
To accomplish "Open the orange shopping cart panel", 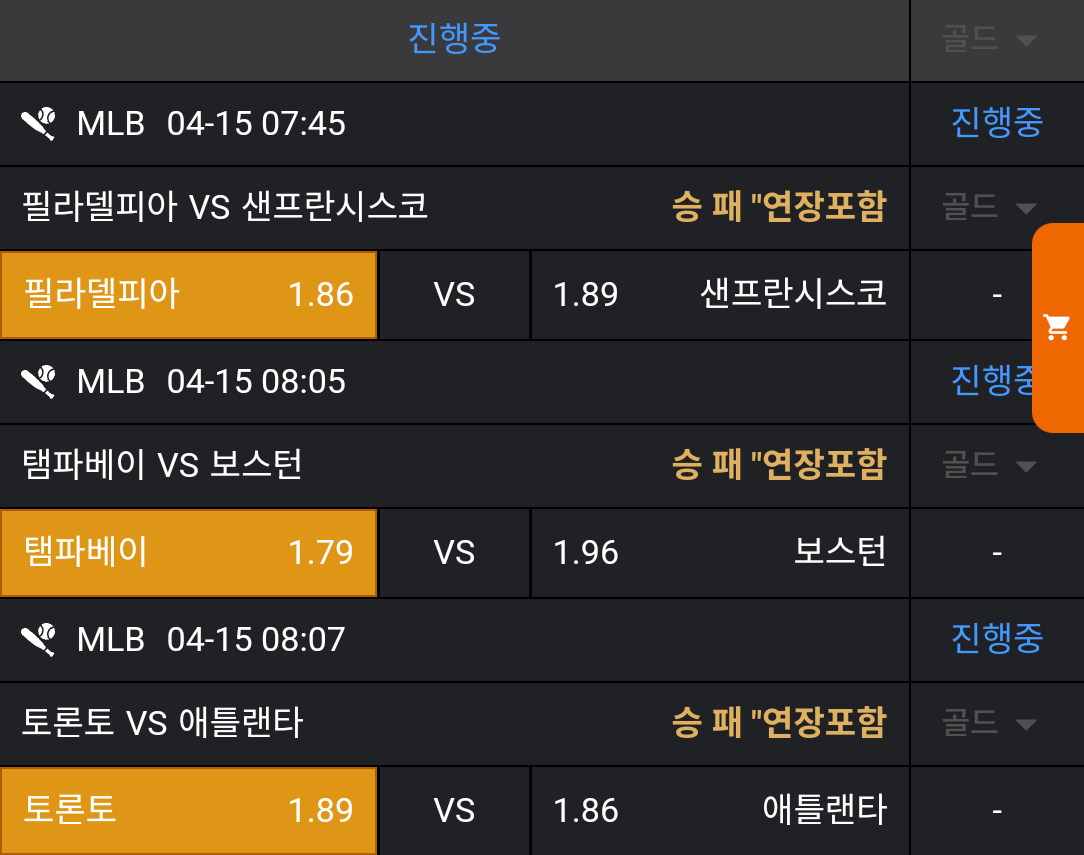I will coord(1057,327).
